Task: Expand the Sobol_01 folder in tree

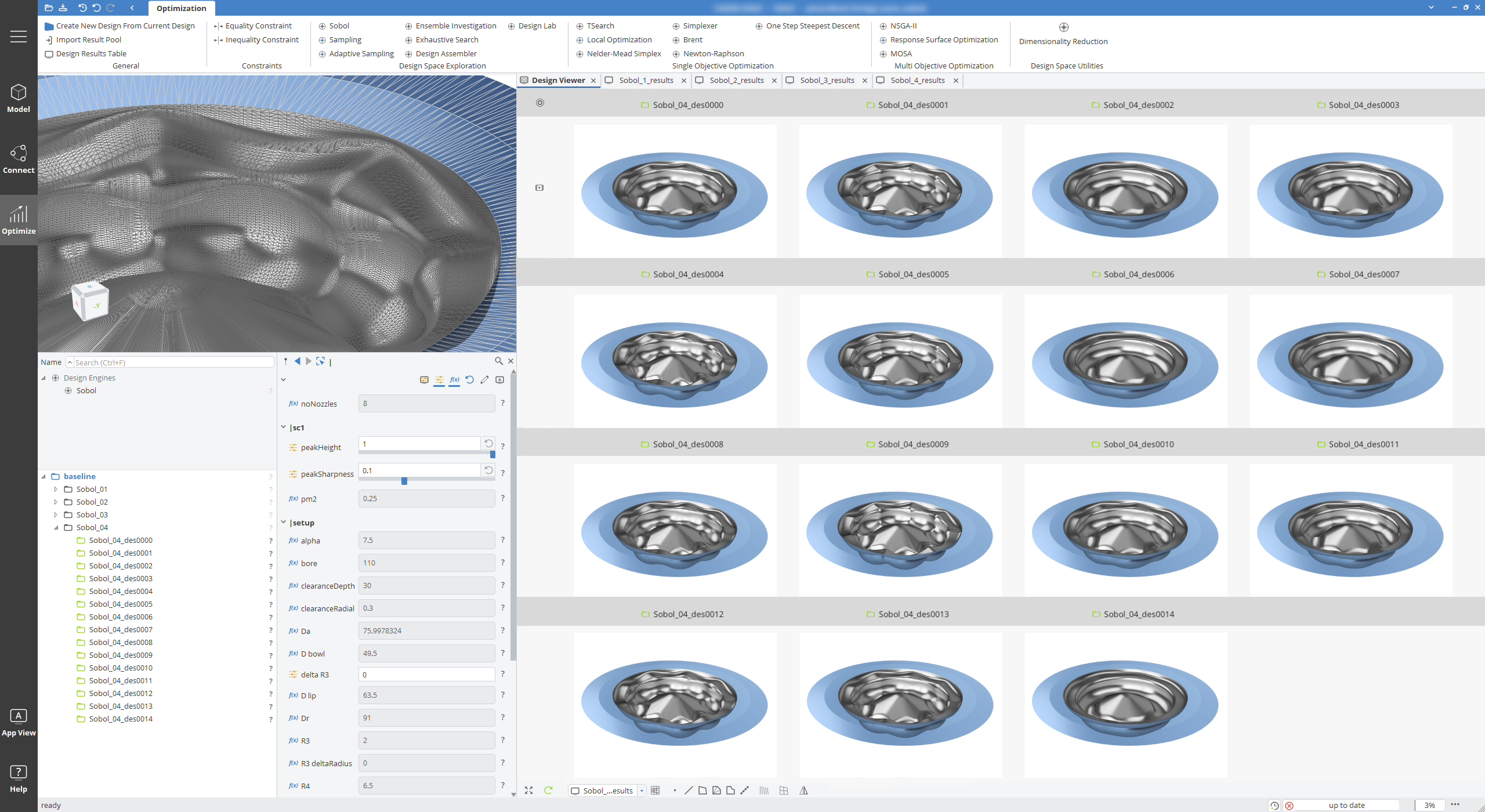Action: [x=56, y=489]
